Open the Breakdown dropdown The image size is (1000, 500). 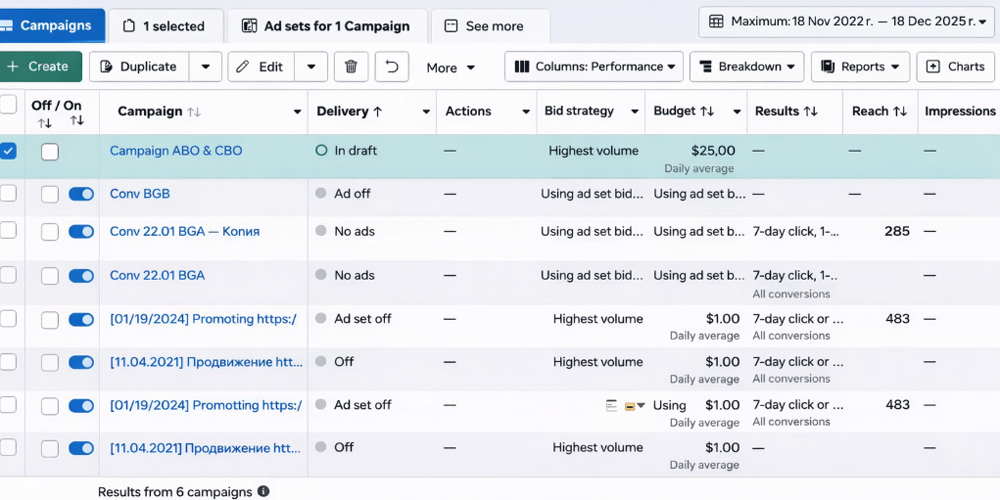tap(745, 66)
